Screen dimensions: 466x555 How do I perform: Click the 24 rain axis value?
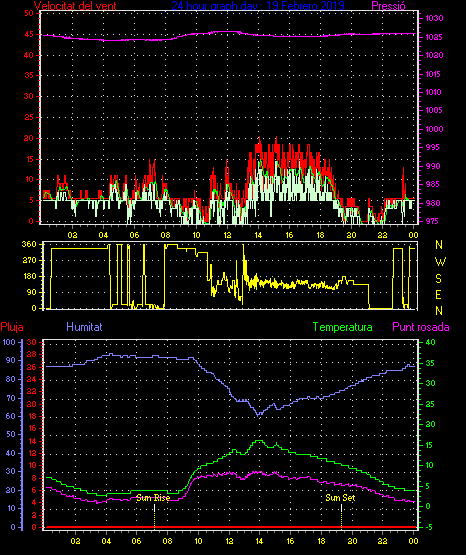[x=32, y=379]
